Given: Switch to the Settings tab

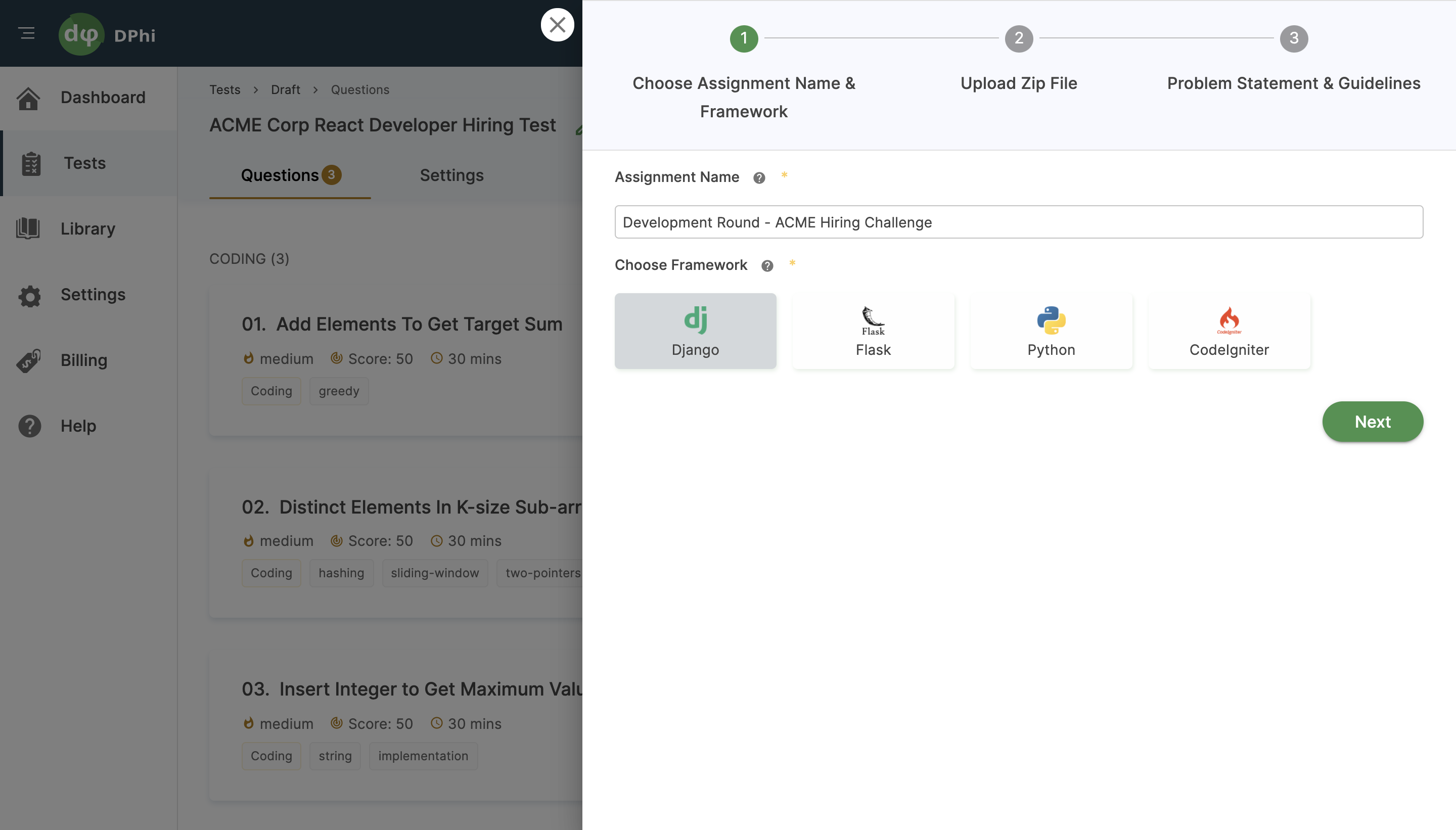Looking at the screenshot, I should pos(451,175).
